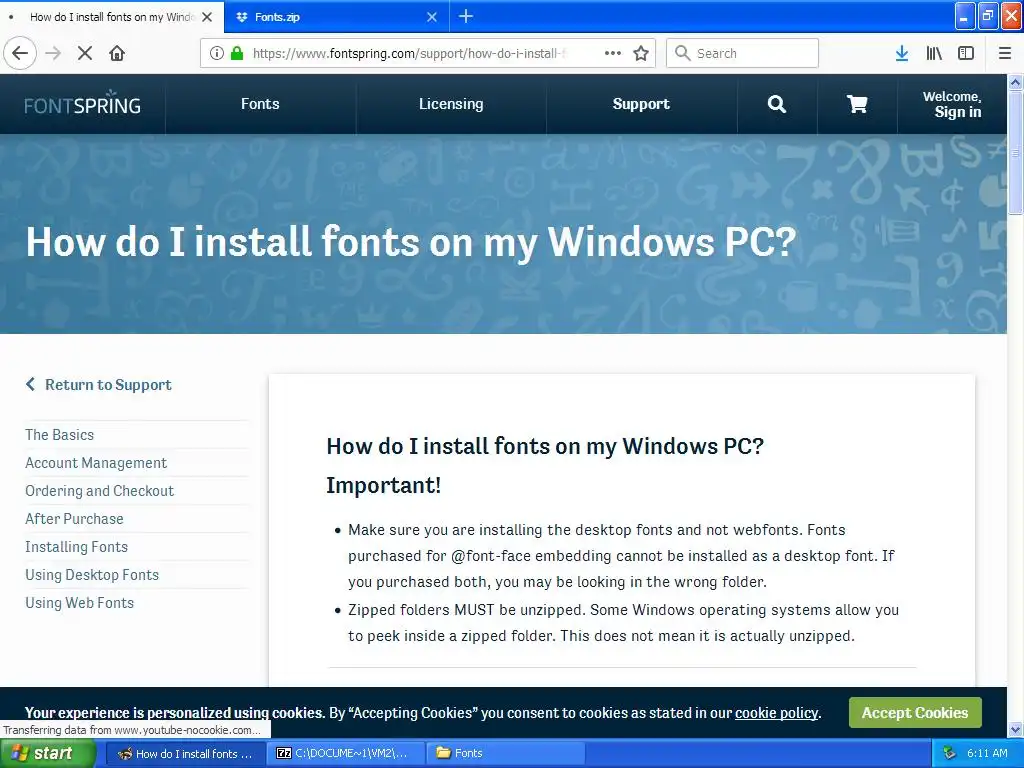
Task: Open the Licensing navigation menu
Action: [x=451, y=104]
